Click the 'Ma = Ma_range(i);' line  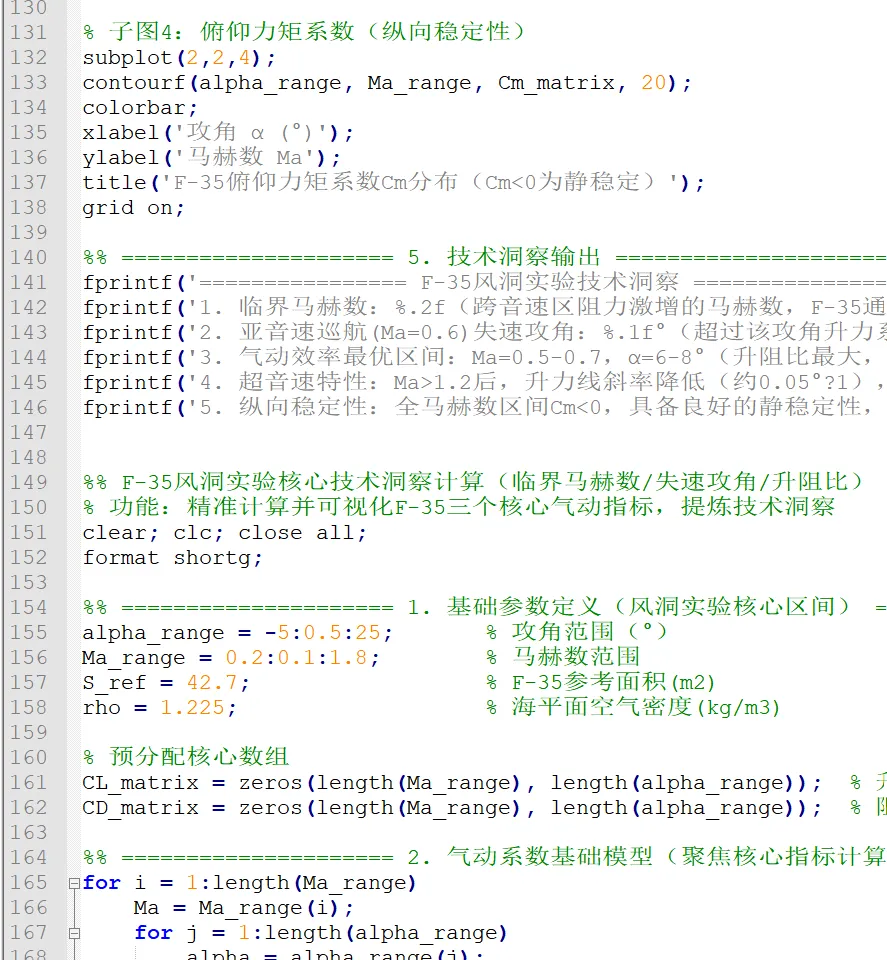click(244, 908)
